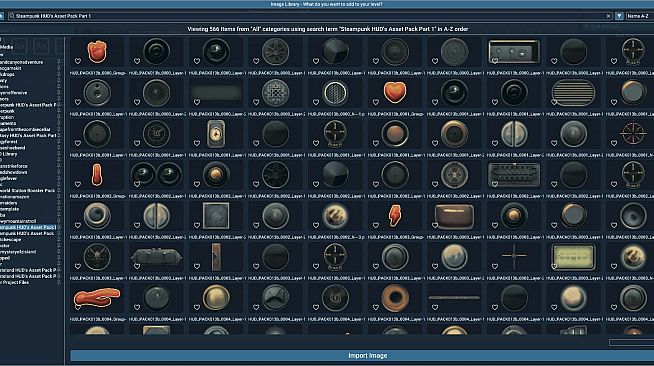The height and width of the screenshot is (366, 654).
Task: Select the wide dark button-grid panel asset
Action: pyautogui.click(x=514, y=175)
